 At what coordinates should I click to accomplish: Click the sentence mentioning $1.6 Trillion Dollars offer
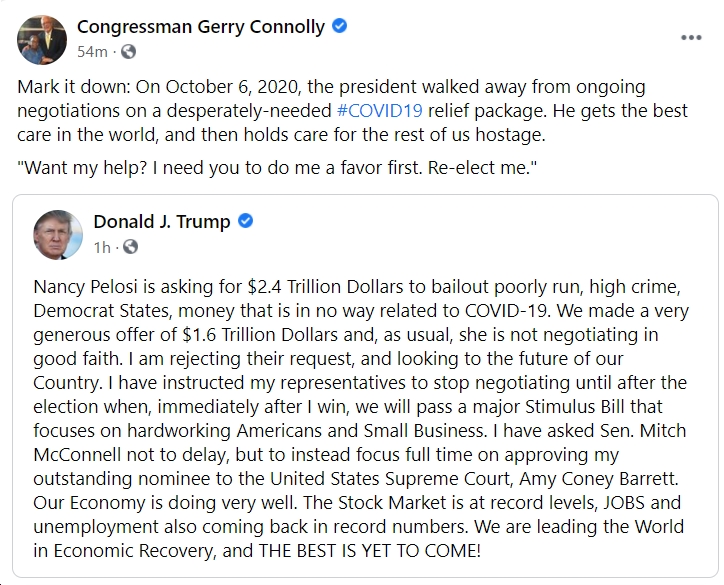[x=361, y=335]
